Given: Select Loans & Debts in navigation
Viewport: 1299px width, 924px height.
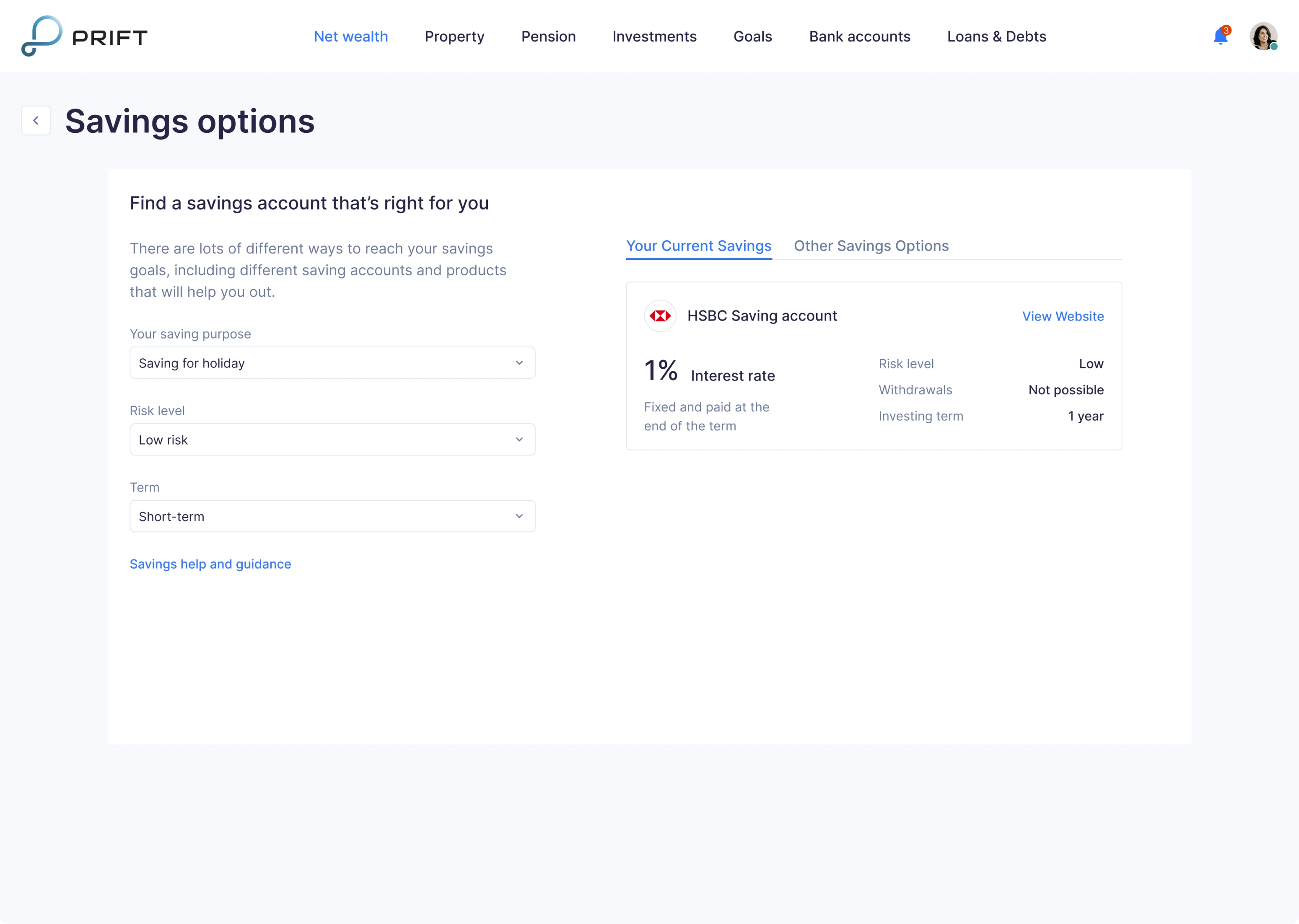Looking at the screenshot, I should click(996, 36).
